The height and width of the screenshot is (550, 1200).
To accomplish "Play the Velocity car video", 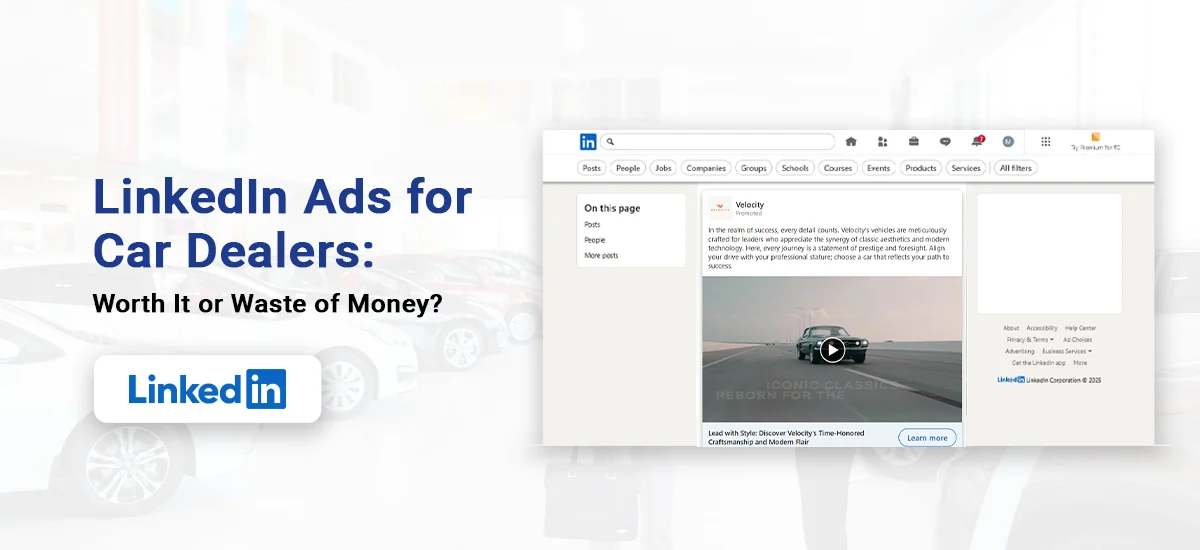I will [x=832, y=349].
